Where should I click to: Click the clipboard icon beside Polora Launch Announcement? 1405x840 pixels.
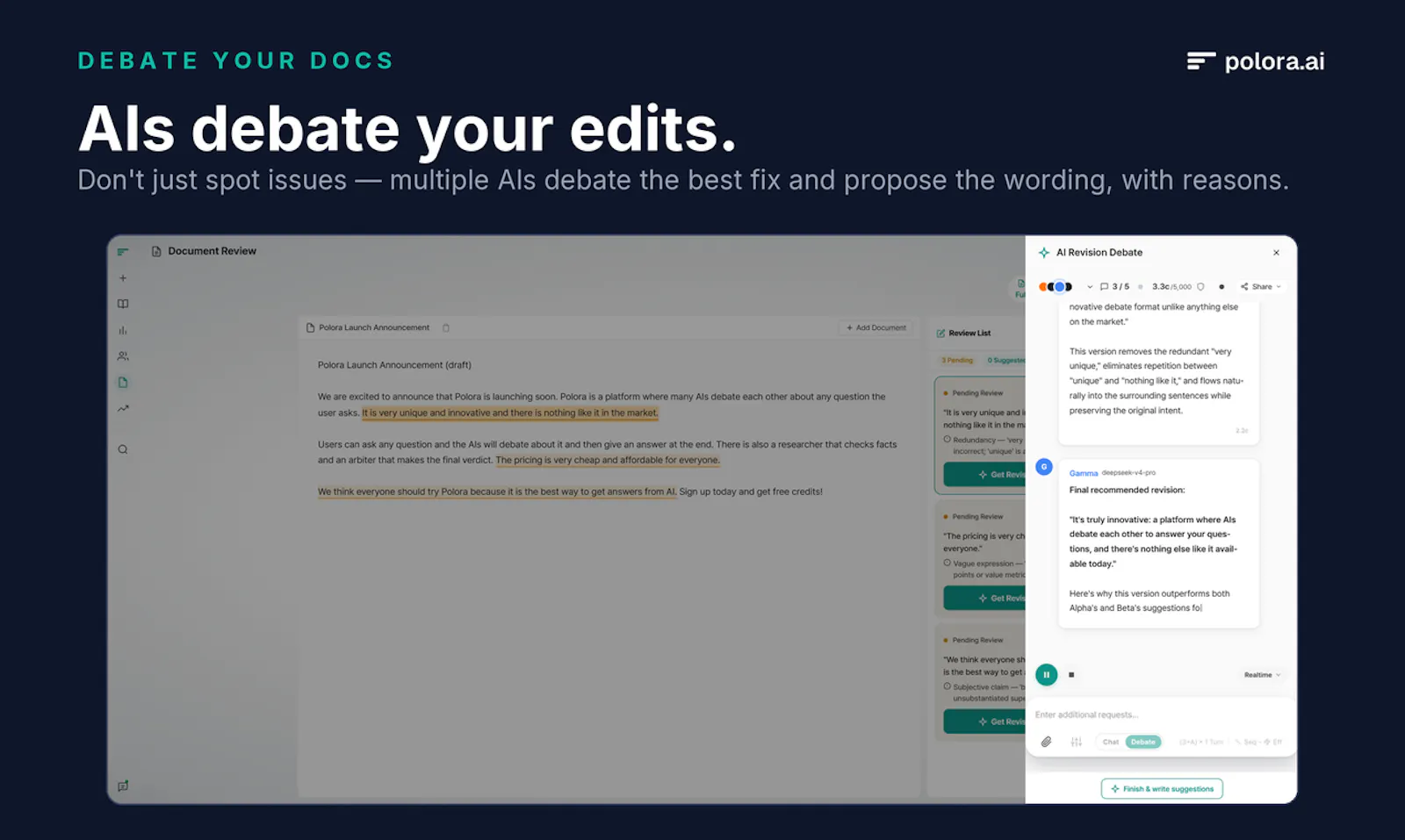pyautogui.click(x=446, y=328)
